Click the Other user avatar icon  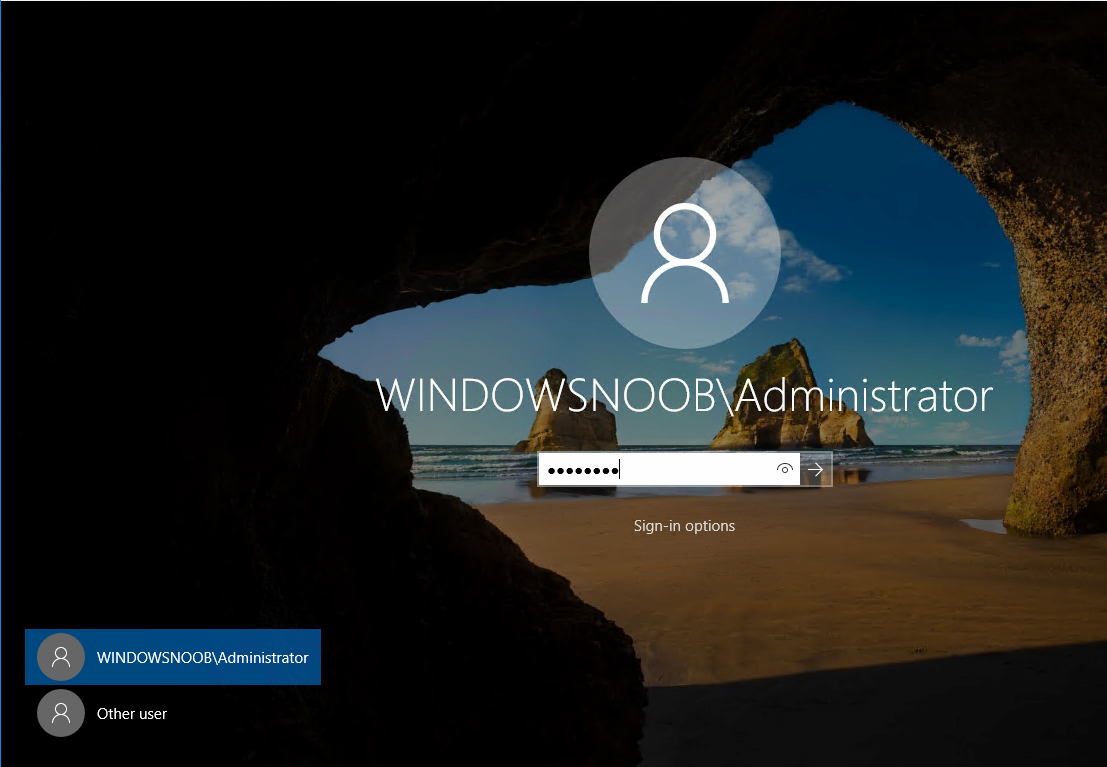pos(61,713)
